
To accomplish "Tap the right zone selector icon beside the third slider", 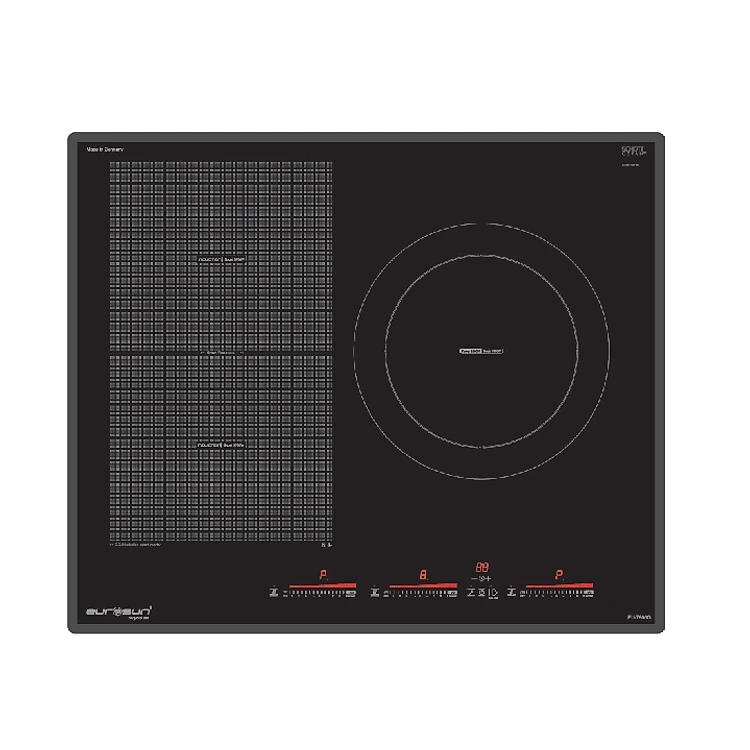I will tap(511, 592).
